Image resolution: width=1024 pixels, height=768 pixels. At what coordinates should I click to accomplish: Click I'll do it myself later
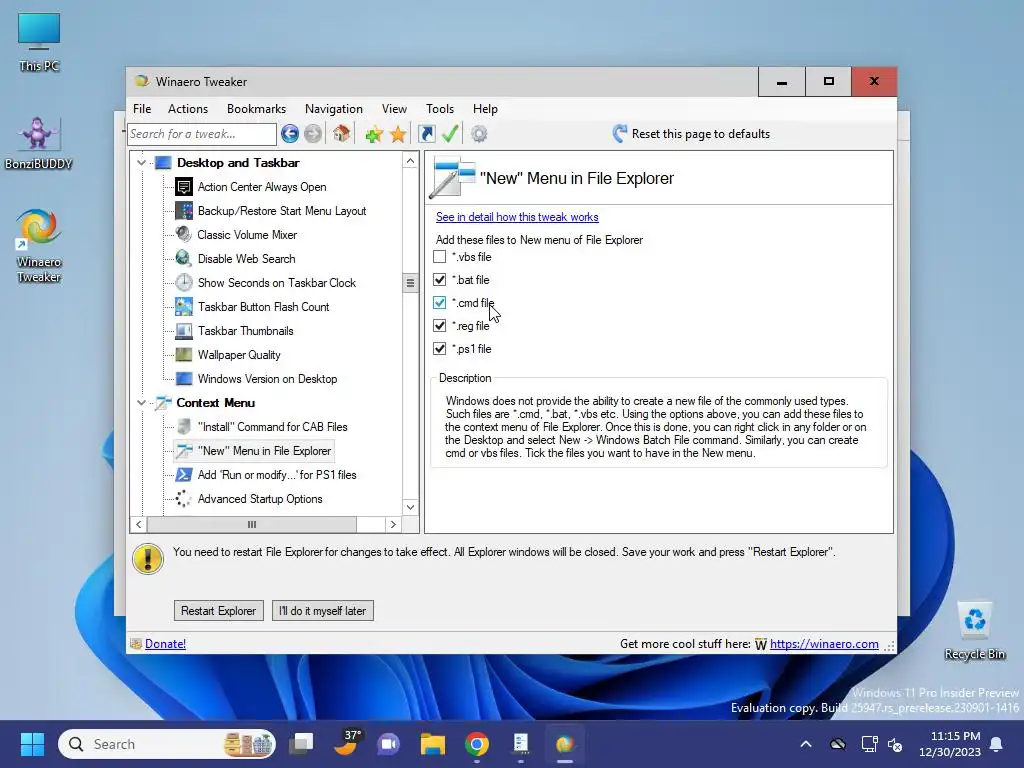323,611
